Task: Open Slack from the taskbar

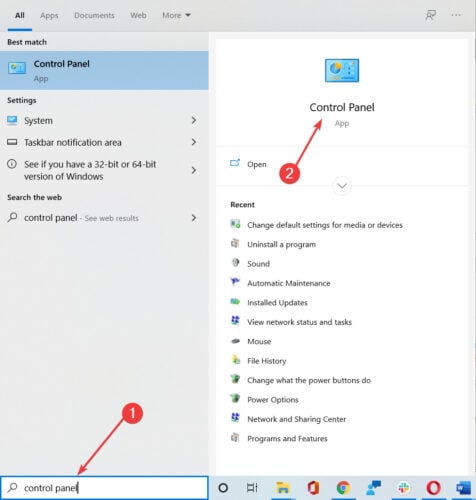Action: click(x=404, y=488)
